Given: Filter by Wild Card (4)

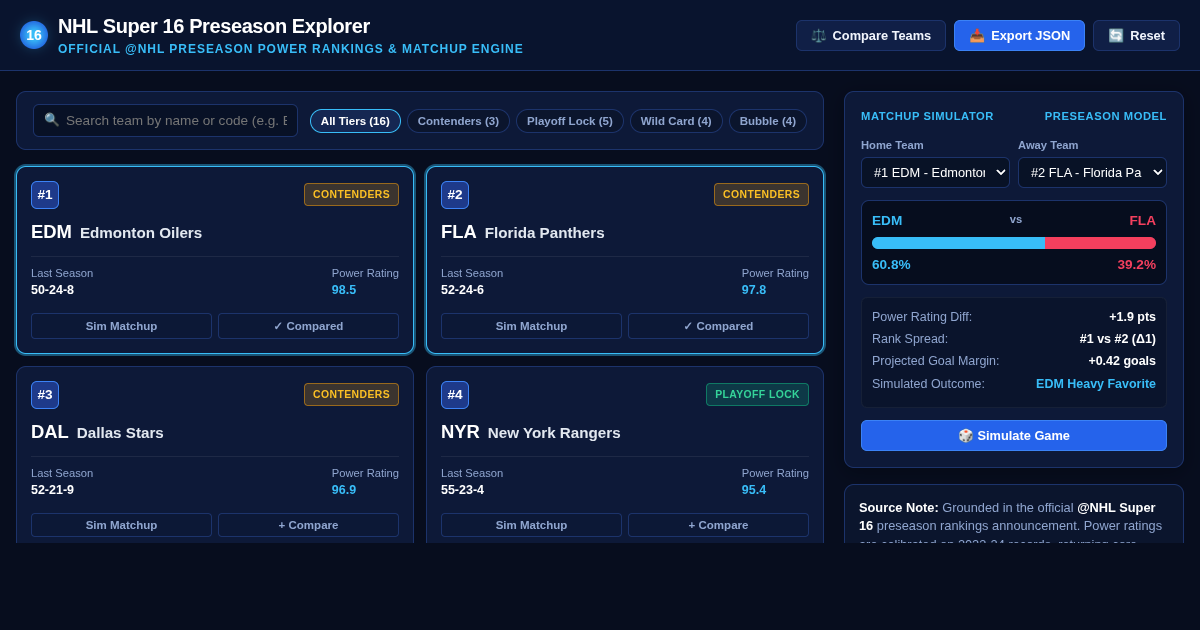Looking at the screenshot, I should tap(676, 121).
